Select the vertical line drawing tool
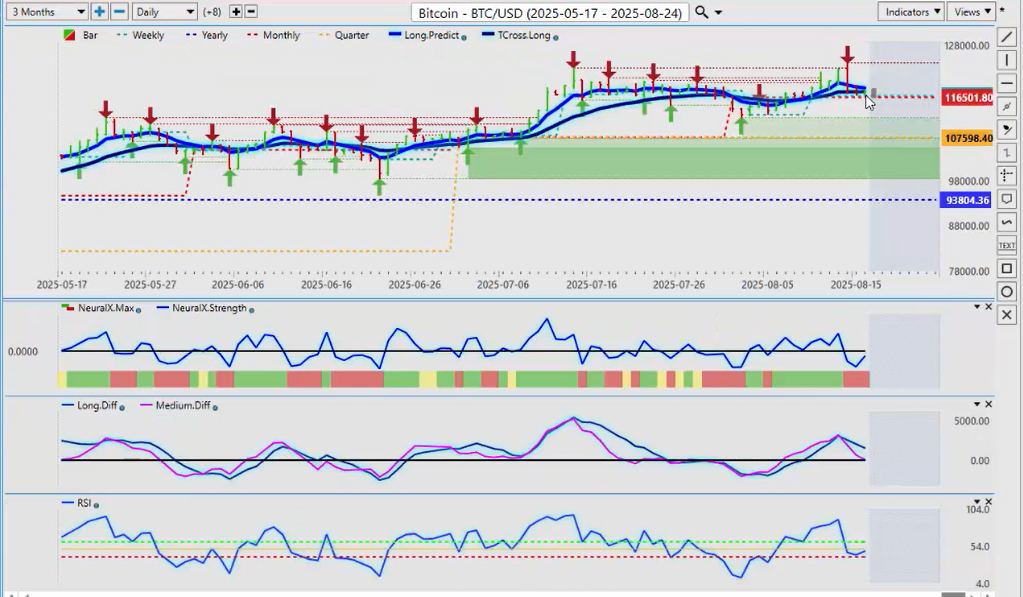This screenshot has height=597, width=1023. 1007,60
